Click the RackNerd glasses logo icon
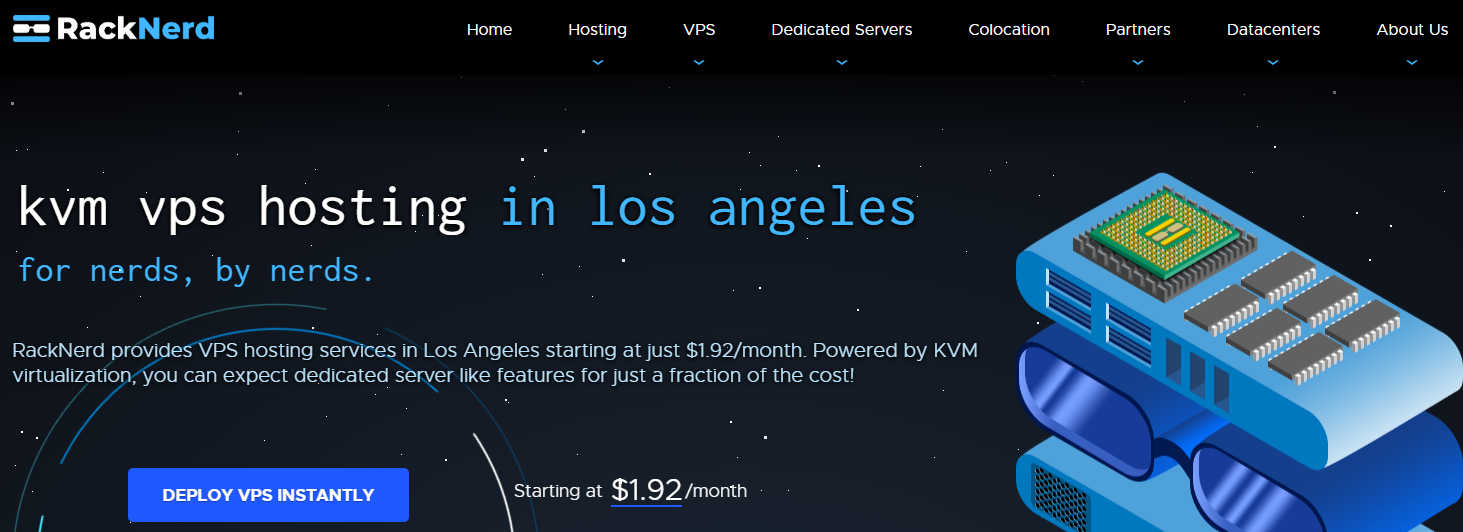This screenshot has height=532, width=1463. point(31,29)
